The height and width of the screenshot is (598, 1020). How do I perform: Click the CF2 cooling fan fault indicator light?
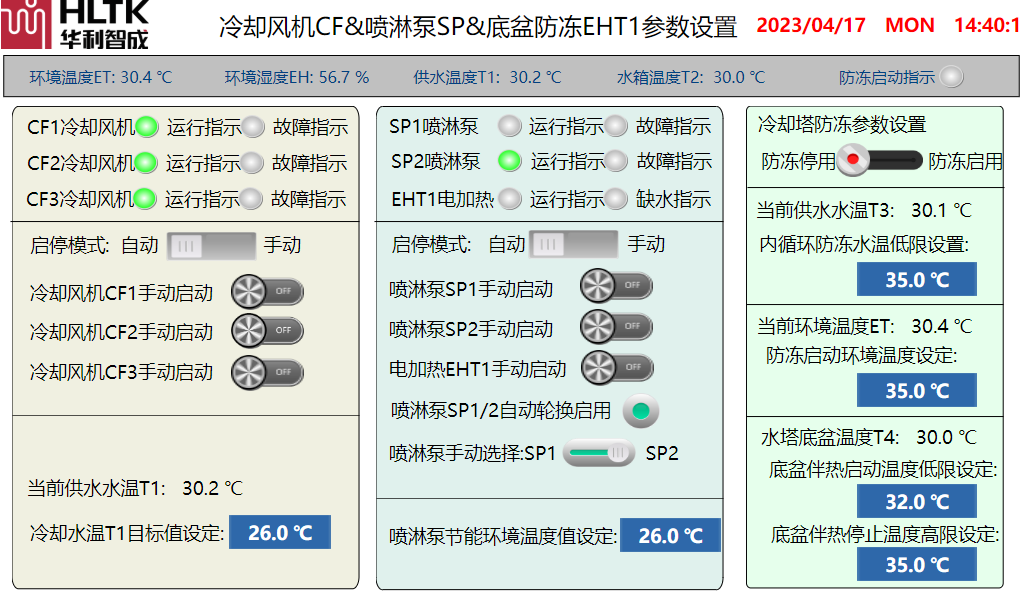[253, 162]
